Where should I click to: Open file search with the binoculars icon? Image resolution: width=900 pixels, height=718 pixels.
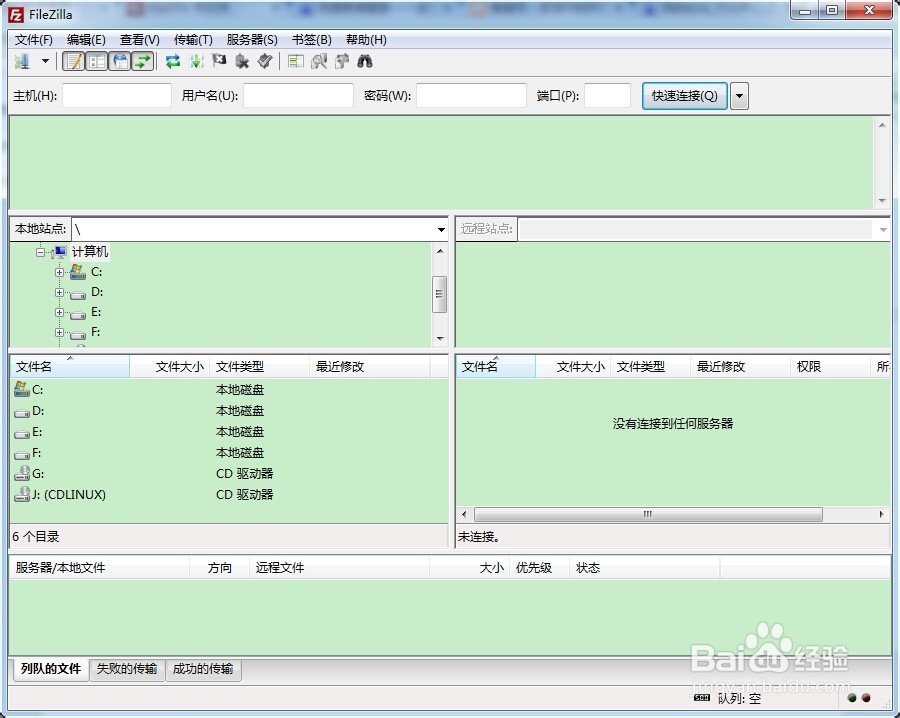pos(365,61)
